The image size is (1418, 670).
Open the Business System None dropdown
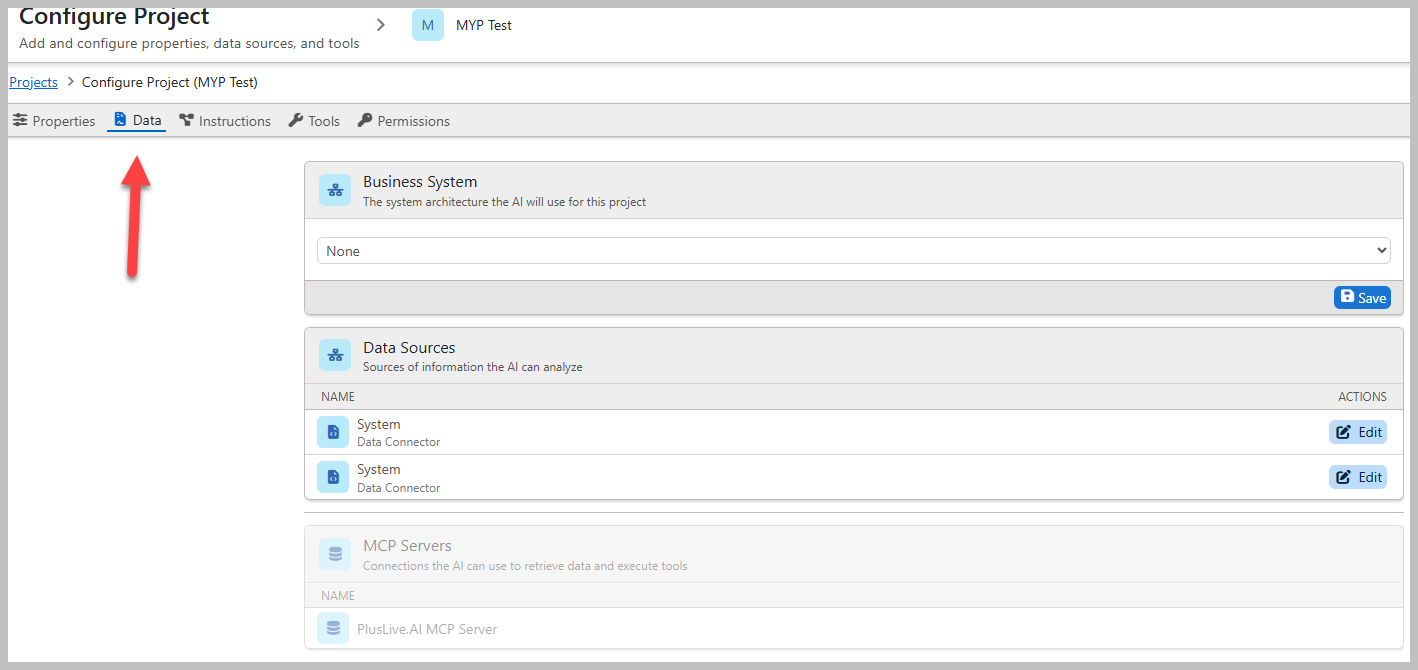click(x=853, y=251)
